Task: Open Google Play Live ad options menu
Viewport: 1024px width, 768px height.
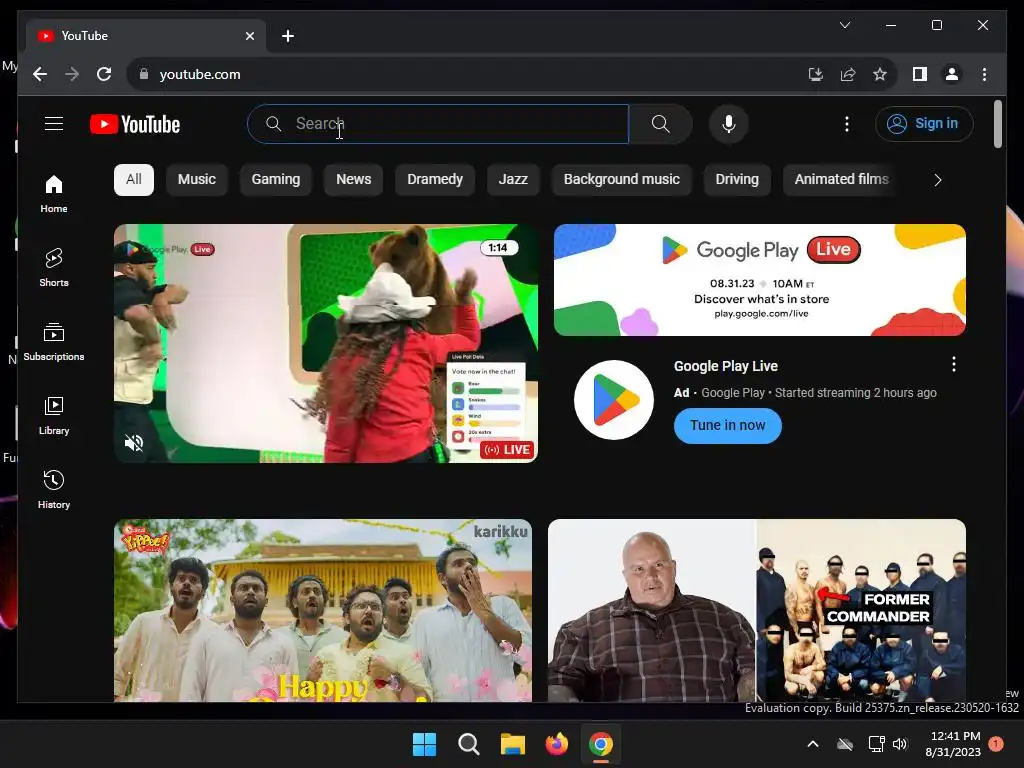Action: coord(953,364)
